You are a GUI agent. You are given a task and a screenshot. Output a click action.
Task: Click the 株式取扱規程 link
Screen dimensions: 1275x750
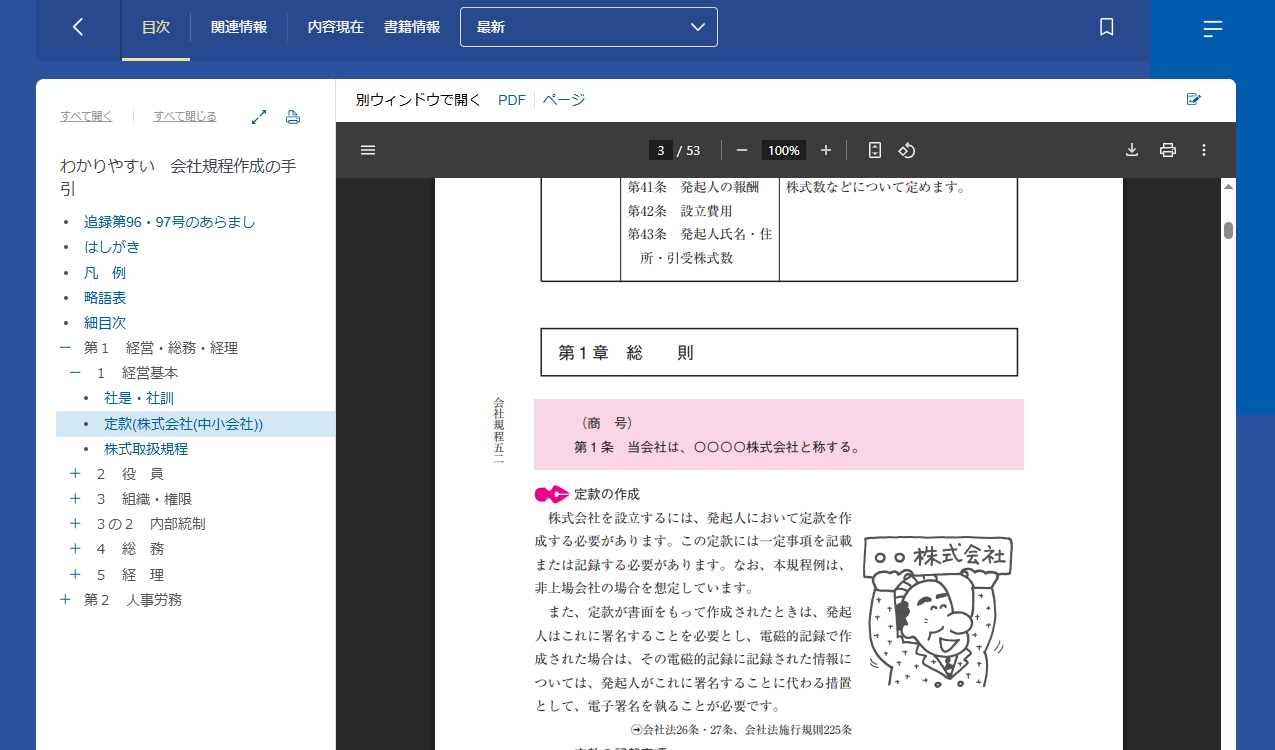pos(146,449)
